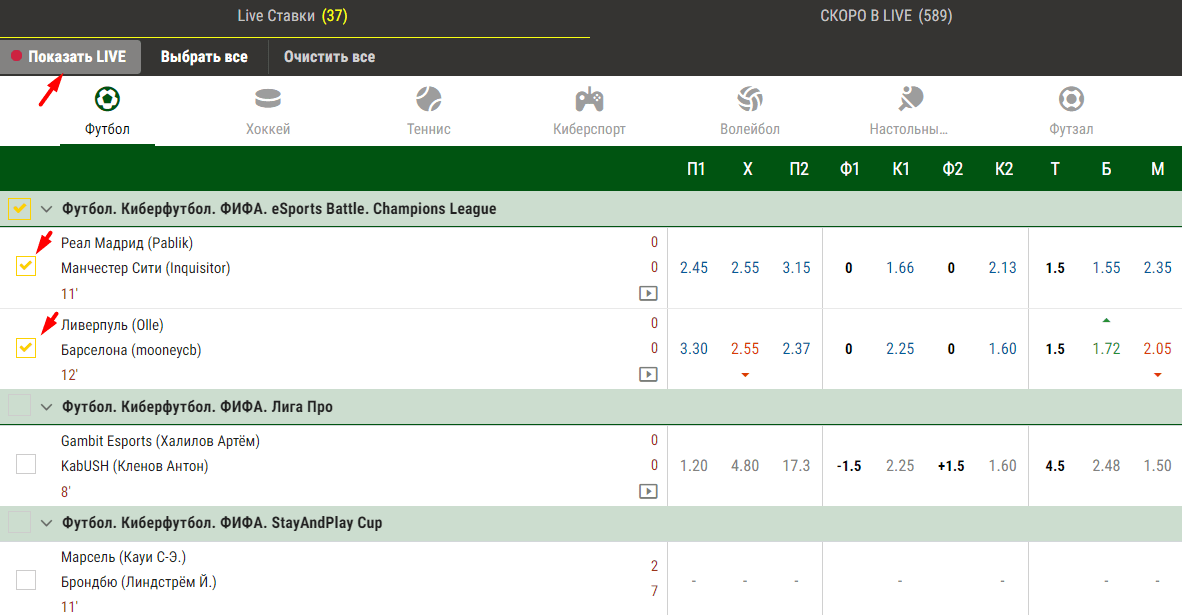The width and height of the screenshot is (1182, 615).
Task: Collapse eSports Battle Champions League section
Action: tap(46, 209)
